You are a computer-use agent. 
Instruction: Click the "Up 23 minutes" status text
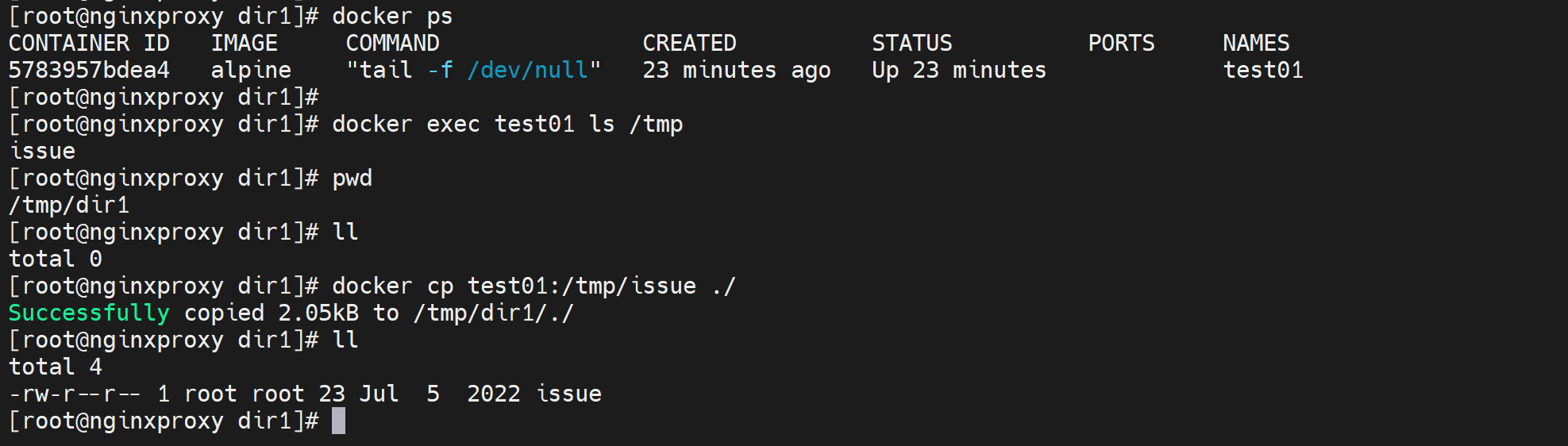(958, 70)
